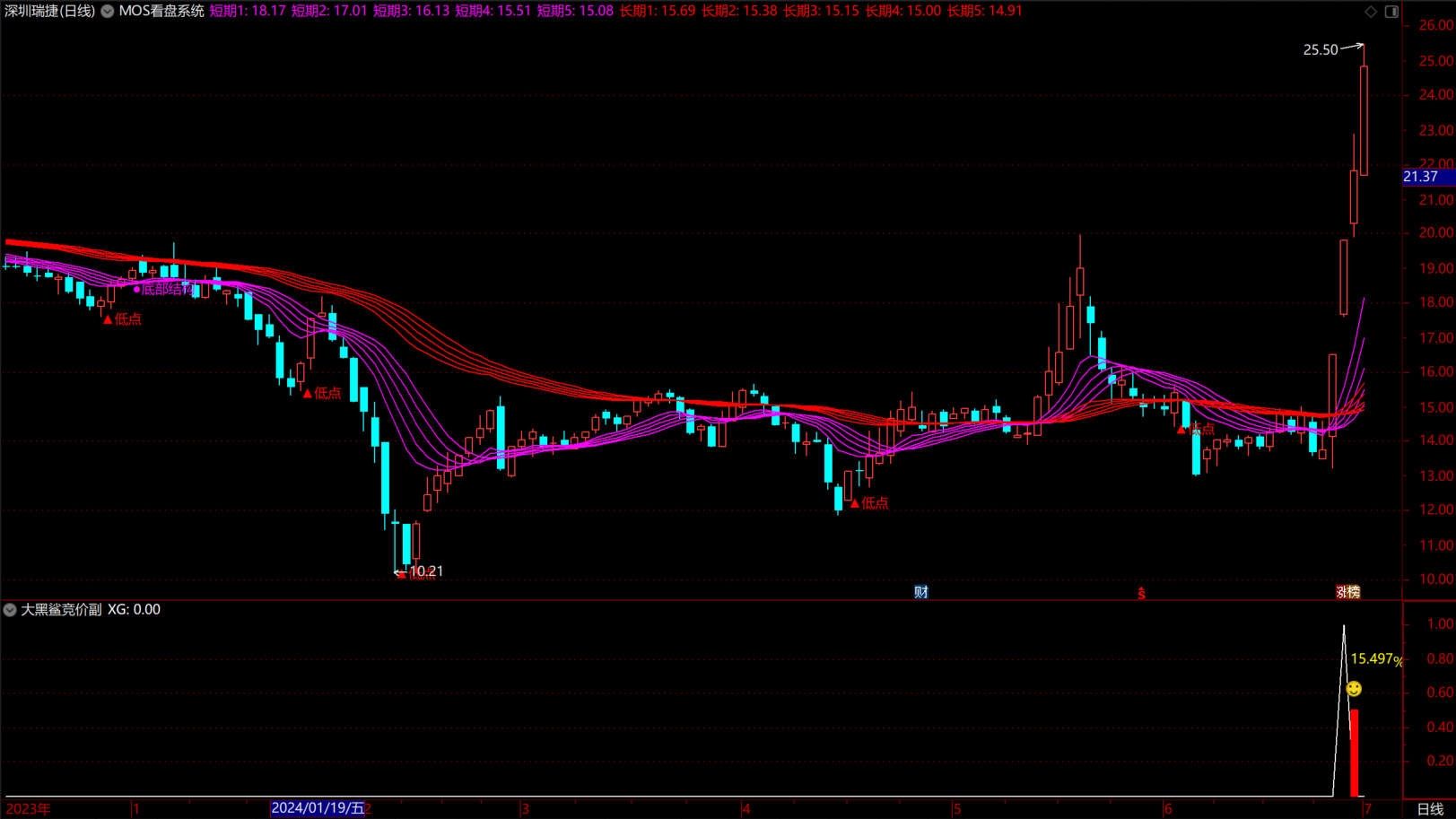Click the 短期2: 17.01 value

coord(329,12)
